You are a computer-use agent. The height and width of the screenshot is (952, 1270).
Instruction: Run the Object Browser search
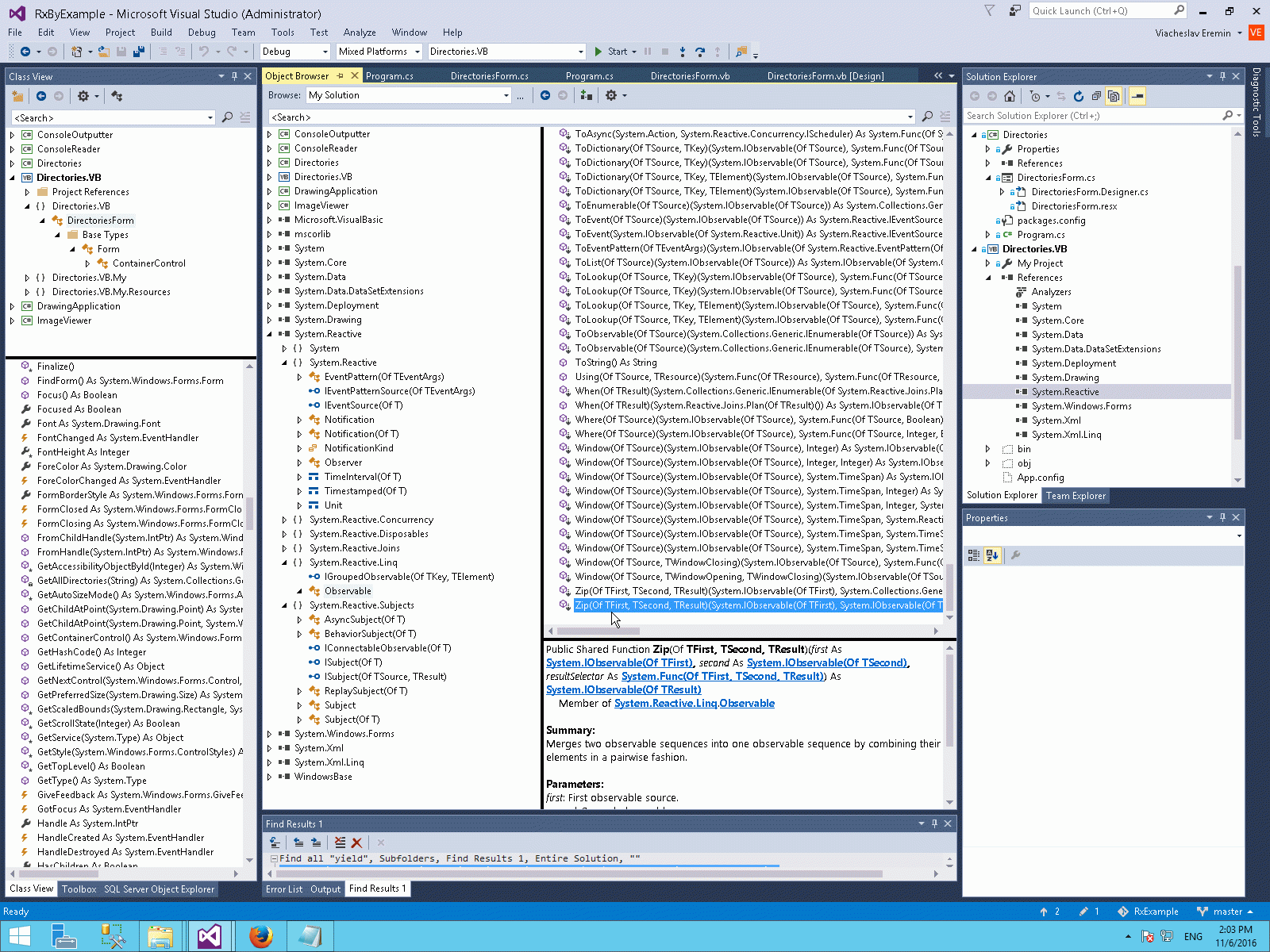coord(927,117)
